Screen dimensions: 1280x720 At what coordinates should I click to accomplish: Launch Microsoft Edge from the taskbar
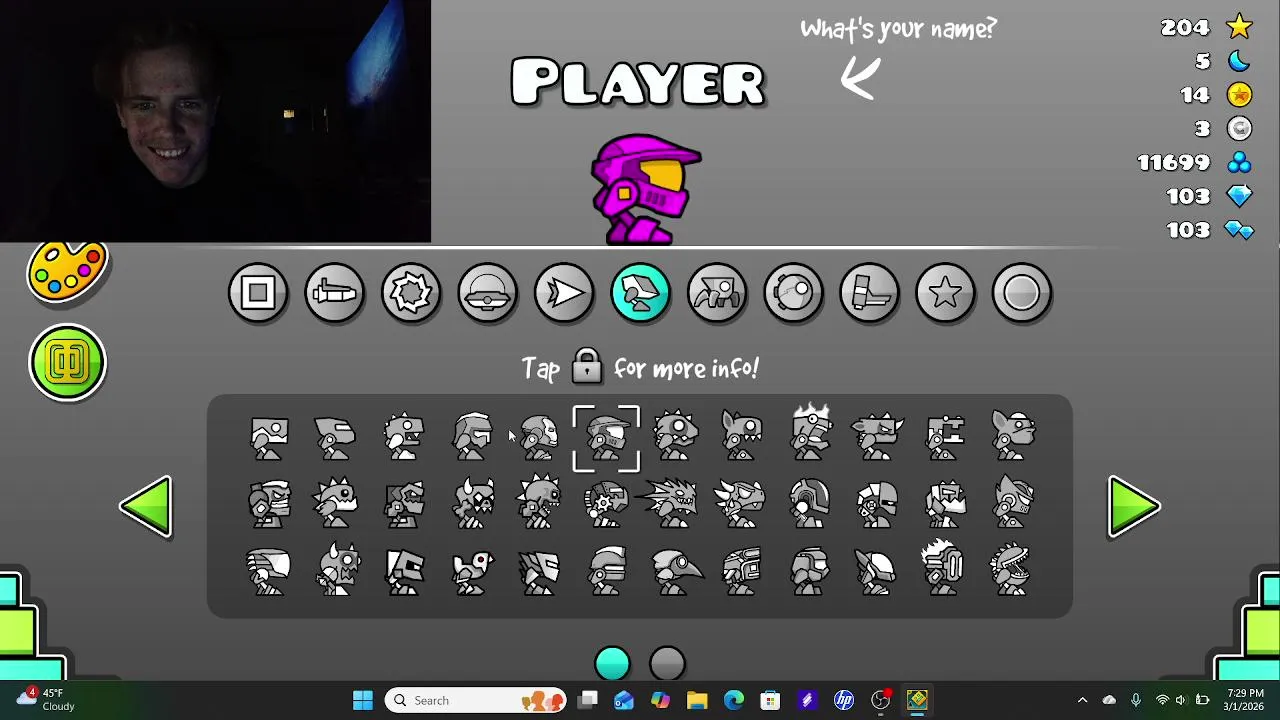(x=733, y=700)
